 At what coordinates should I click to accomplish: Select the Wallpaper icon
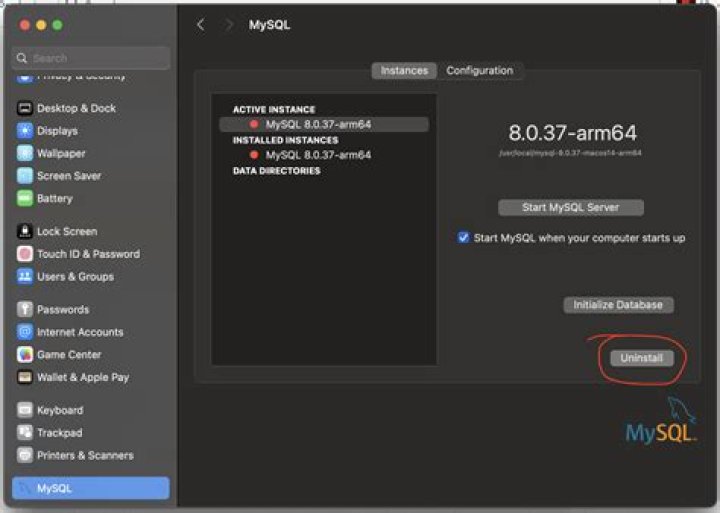(25, 153)
